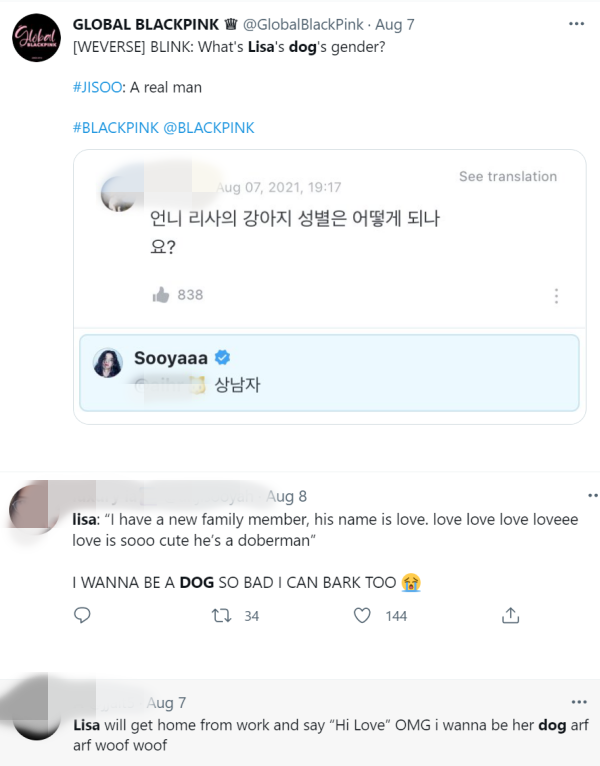Click the Sooyaaa username in reply box

tap(172, 358)
